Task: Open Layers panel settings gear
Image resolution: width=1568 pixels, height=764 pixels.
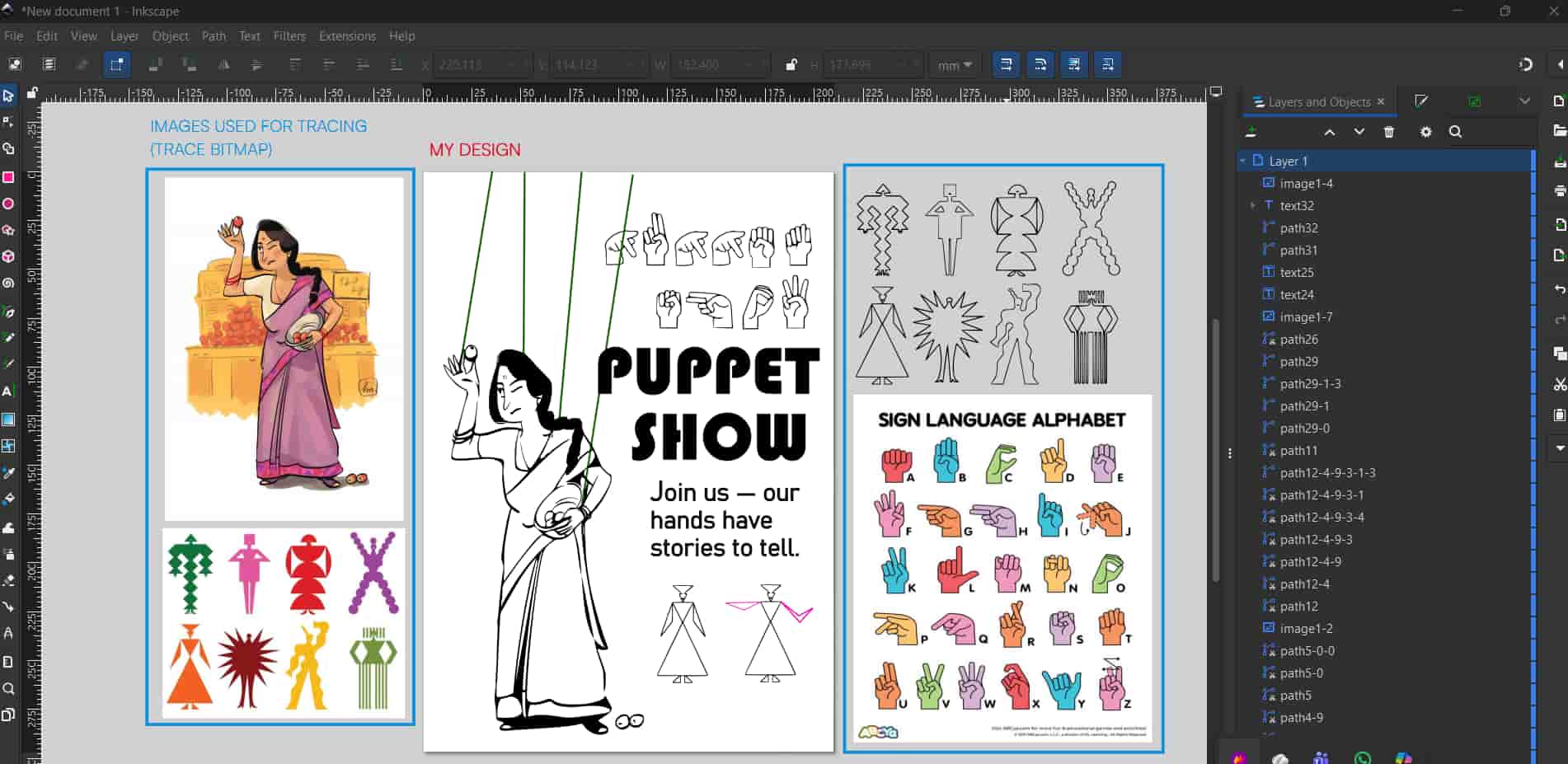Action: coord(1425,132)
